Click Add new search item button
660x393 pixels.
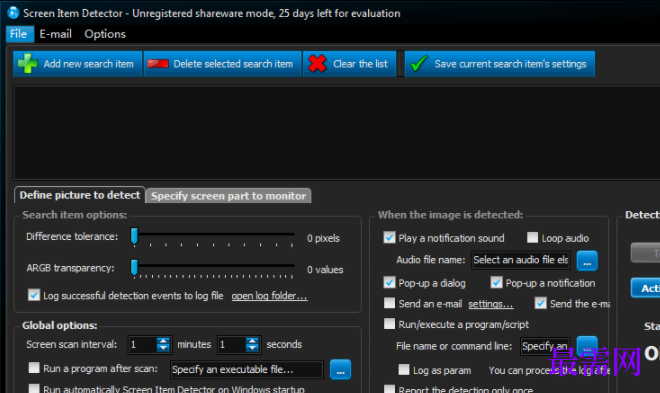pyautogui.click(x=77, y=64)
